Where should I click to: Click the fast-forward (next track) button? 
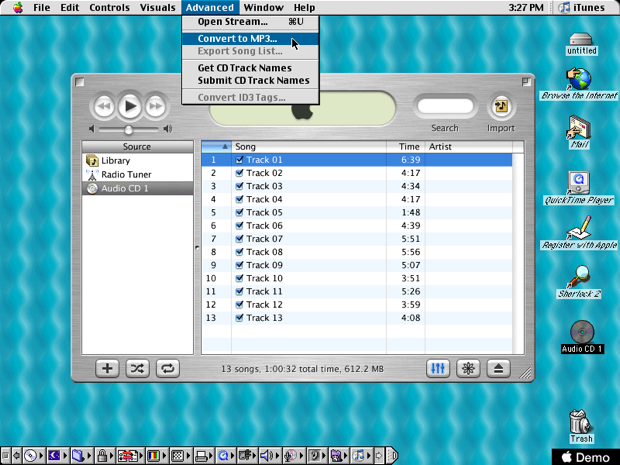point(155,106)
